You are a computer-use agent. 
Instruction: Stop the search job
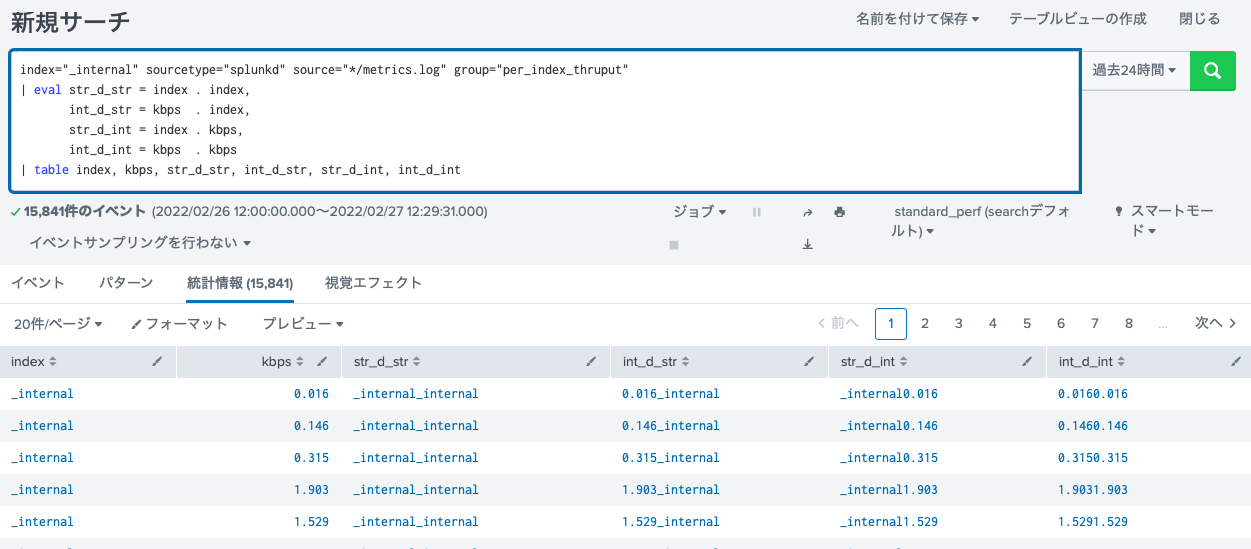pyautogui.click(x=674, y=244)
